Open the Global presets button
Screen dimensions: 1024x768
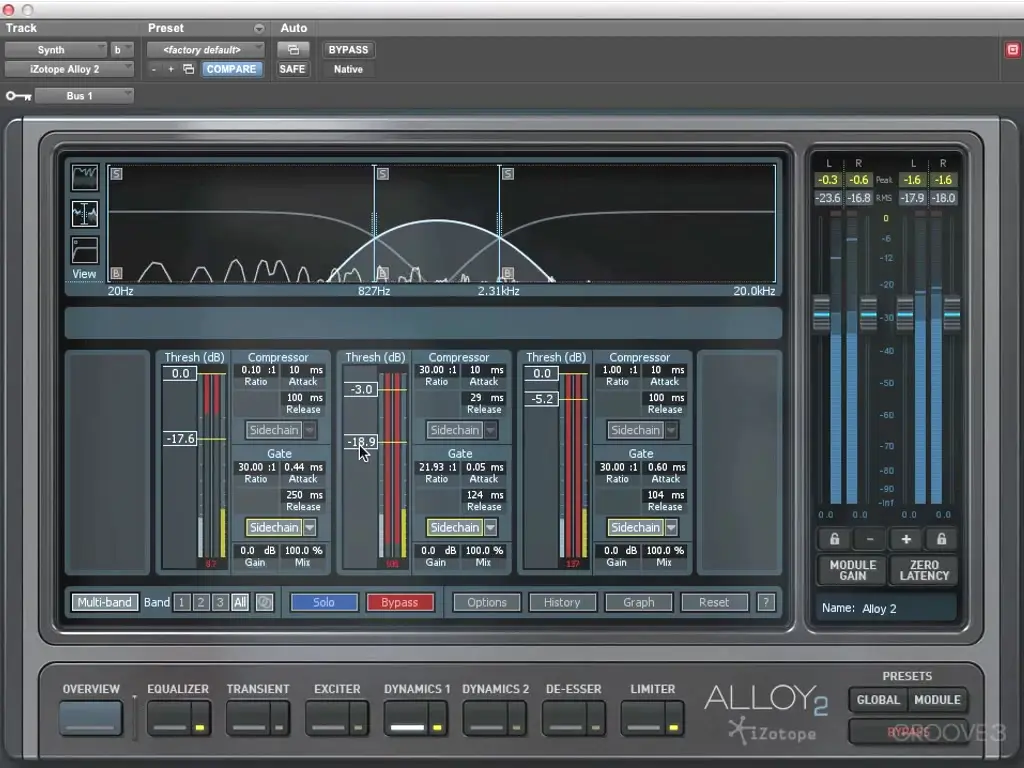(x=878, y=700)
